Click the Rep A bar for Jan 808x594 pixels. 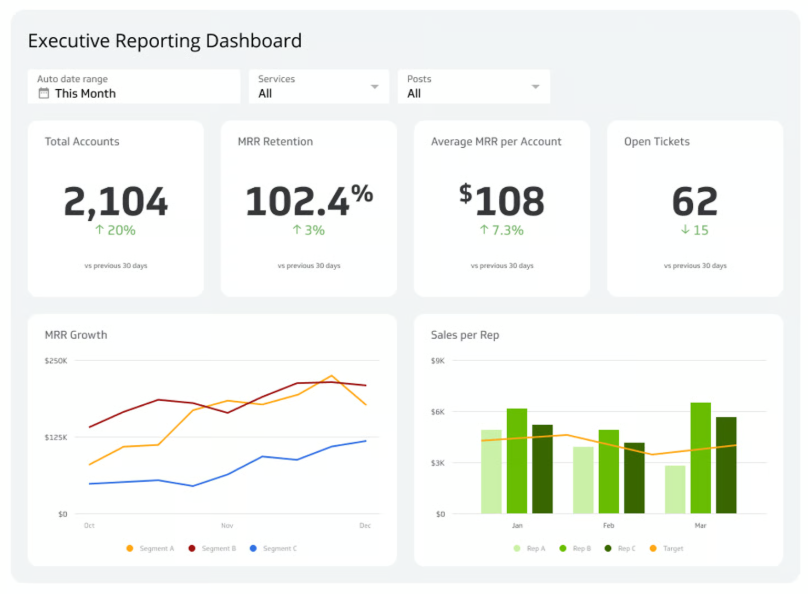coord(491,472)
